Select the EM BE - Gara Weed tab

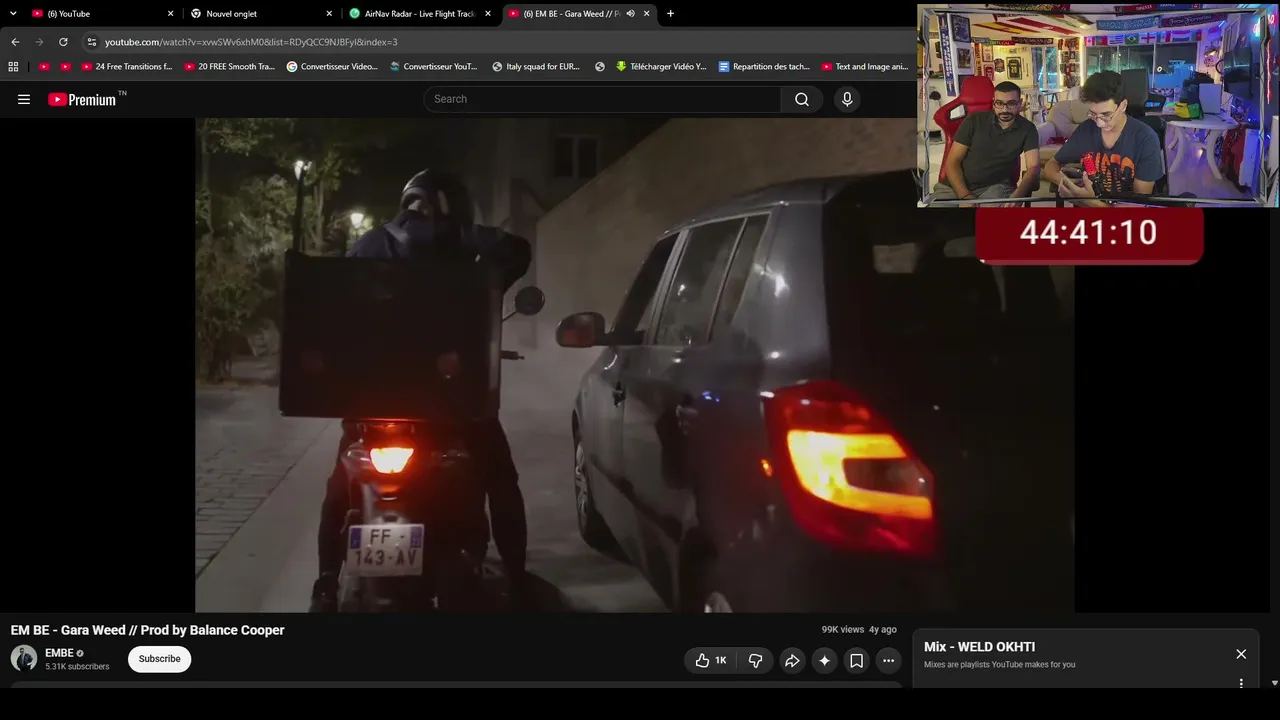click(x=579, y=14)
